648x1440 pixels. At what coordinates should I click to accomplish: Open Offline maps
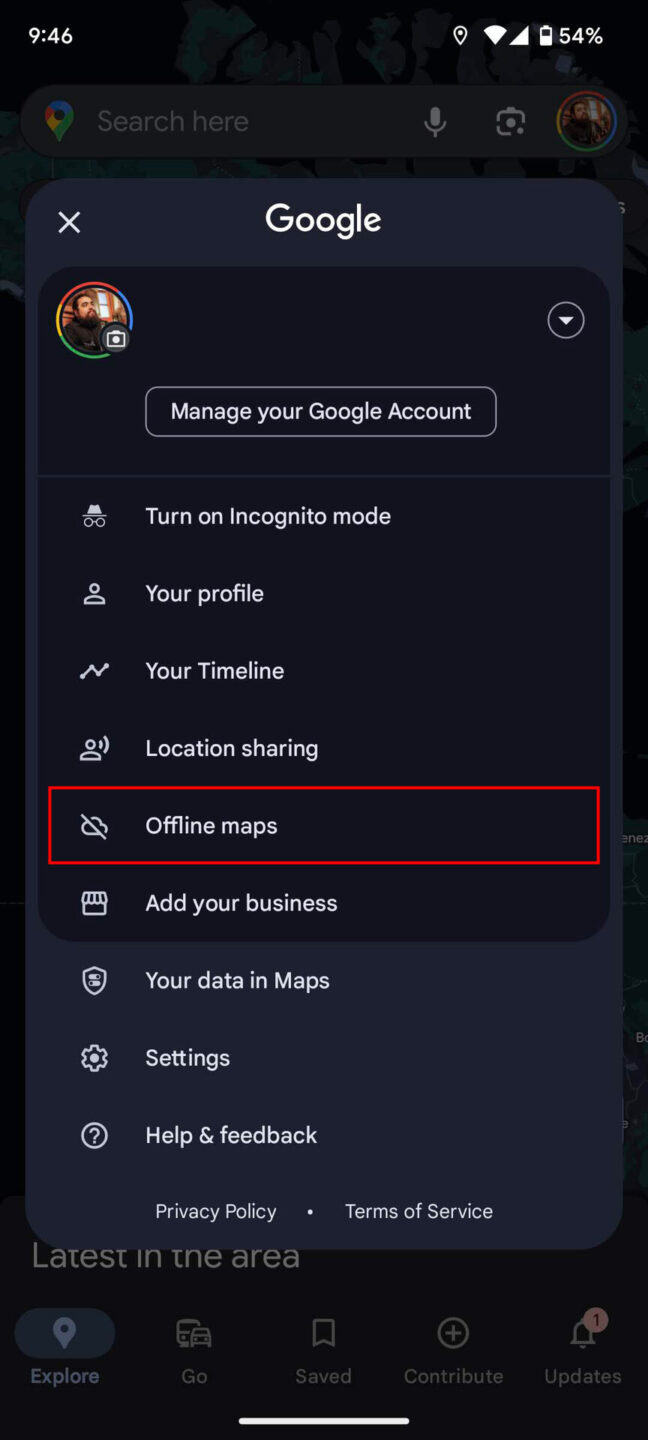tap(211, 825)
